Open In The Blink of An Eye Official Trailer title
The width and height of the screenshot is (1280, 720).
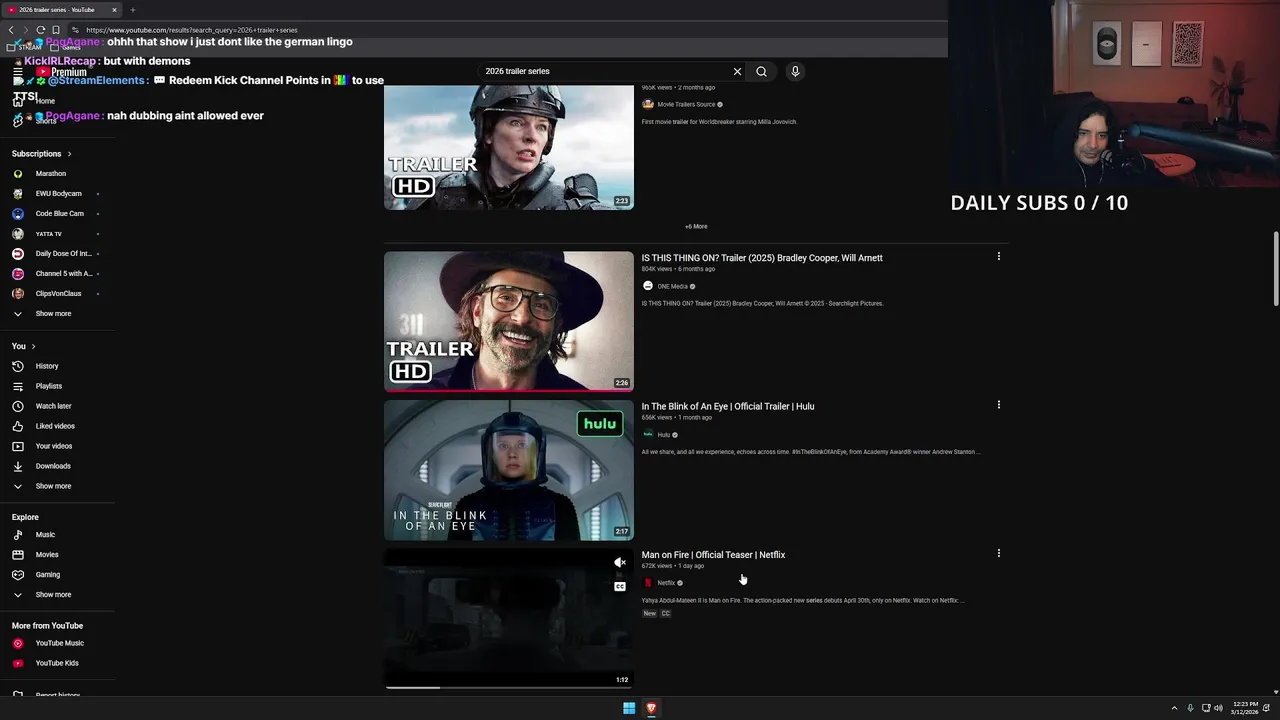(728, 406)
